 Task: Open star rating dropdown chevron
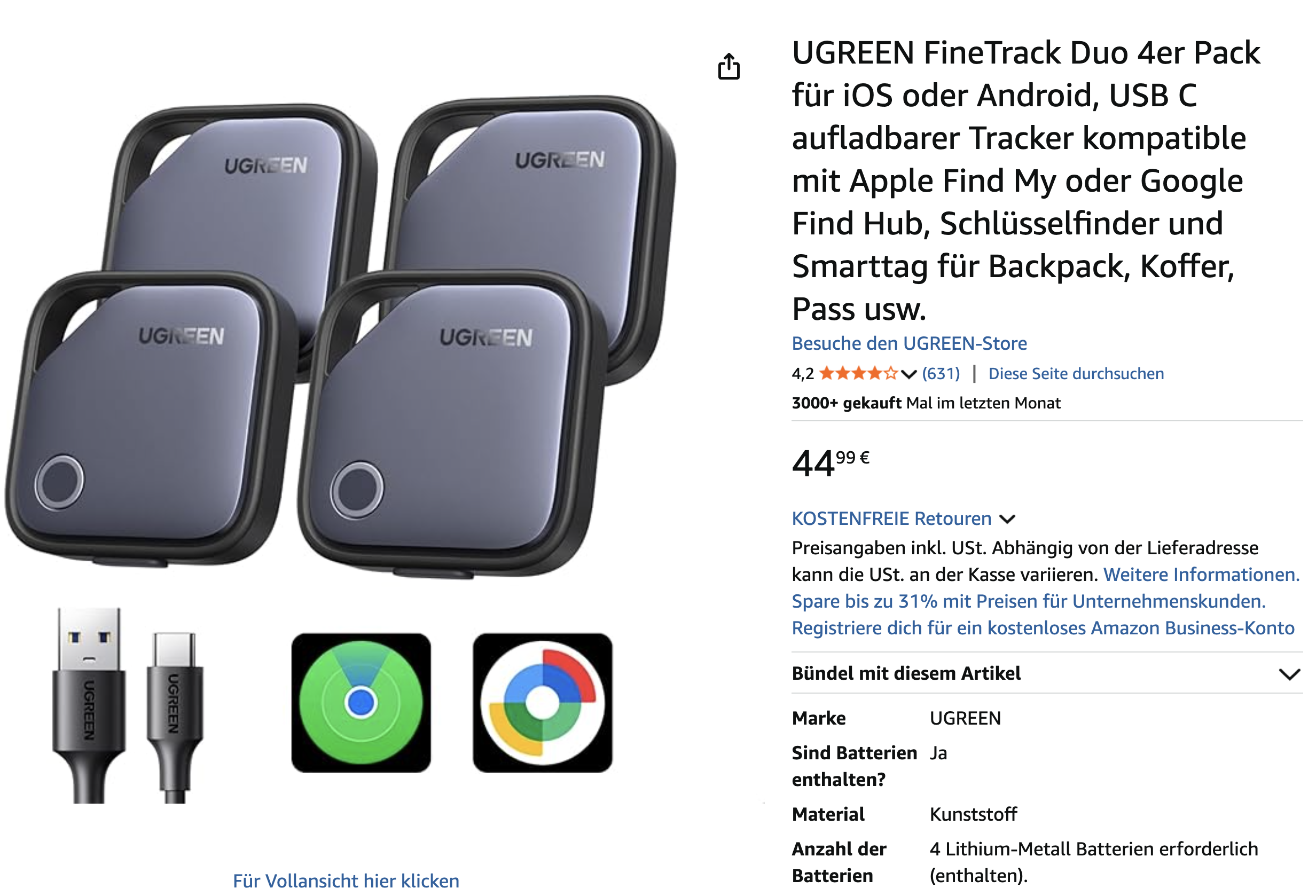[908, 374]
